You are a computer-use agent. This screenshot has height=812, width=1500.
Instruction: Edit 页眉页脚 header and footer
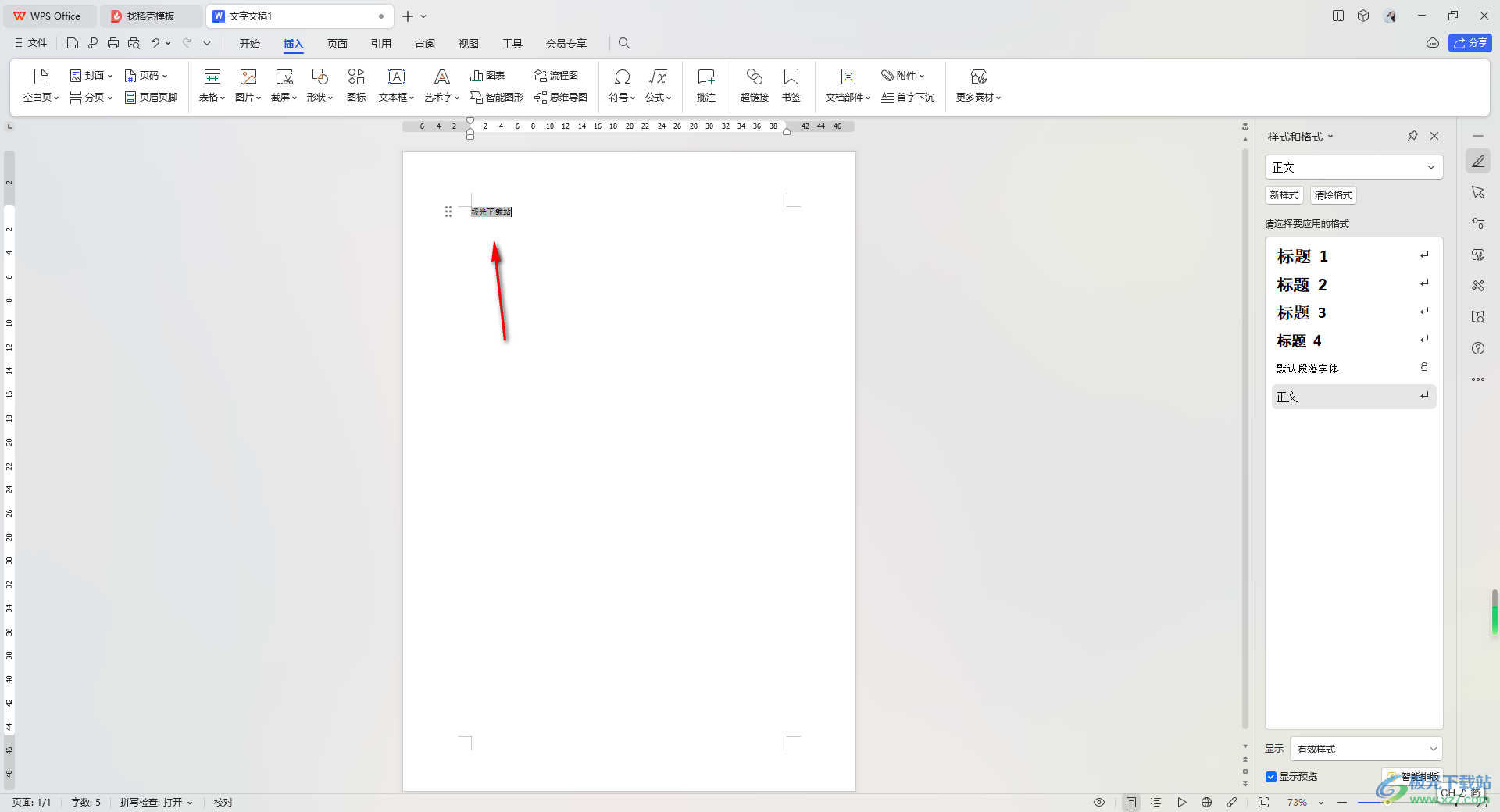152,98
